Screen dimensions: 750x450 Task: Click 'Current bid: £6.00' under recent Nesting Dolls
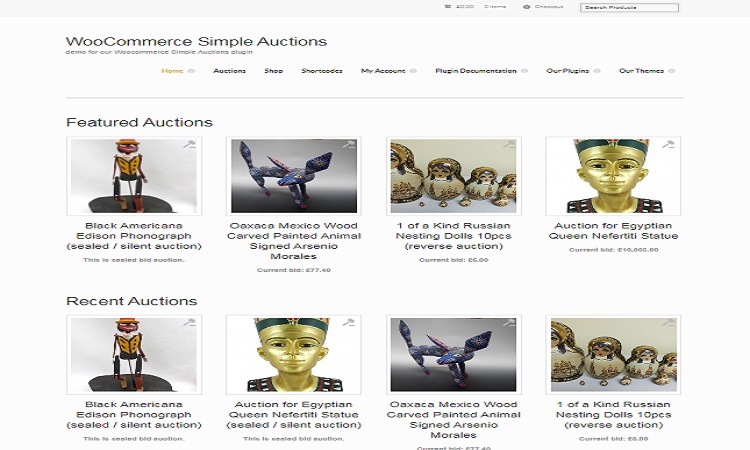tap(613, 439)
